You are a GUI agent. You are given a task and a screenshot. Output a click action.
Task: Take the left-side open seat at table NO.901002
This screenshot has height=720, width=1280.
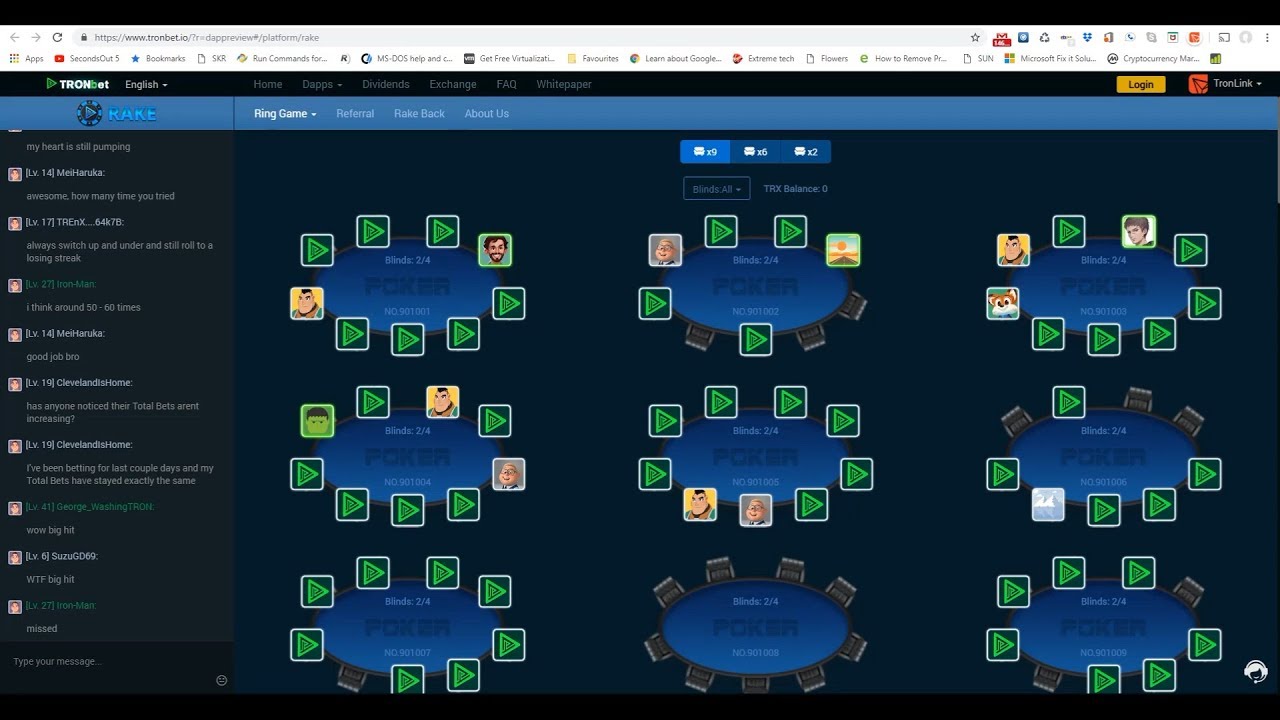(655, 303)
